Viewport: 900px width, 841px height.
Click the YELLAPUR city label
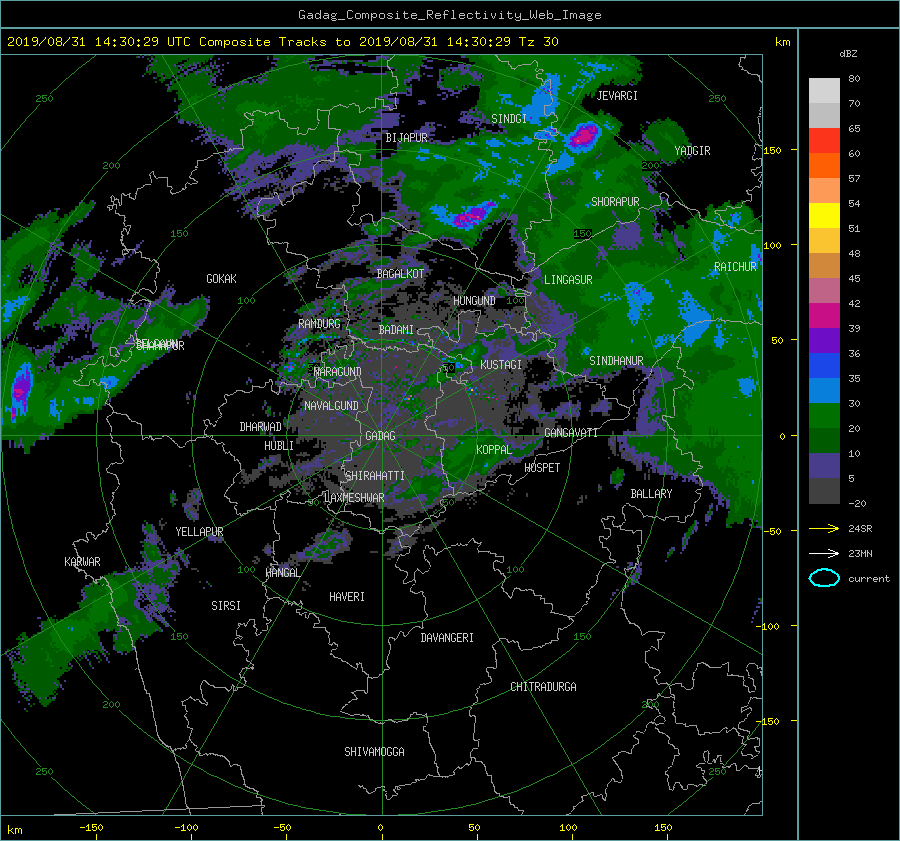(x=199, y=532)
